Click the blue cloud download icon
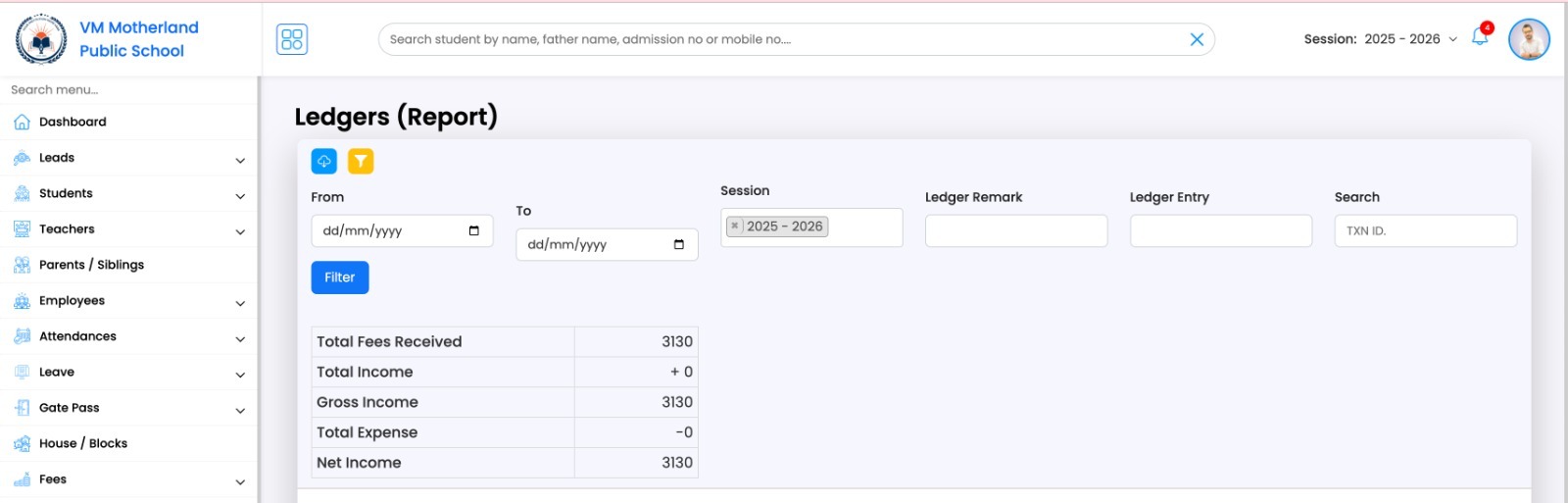The width and height of the screenshot is (1568, 503). pyautogui.click(x=323, y=161)
